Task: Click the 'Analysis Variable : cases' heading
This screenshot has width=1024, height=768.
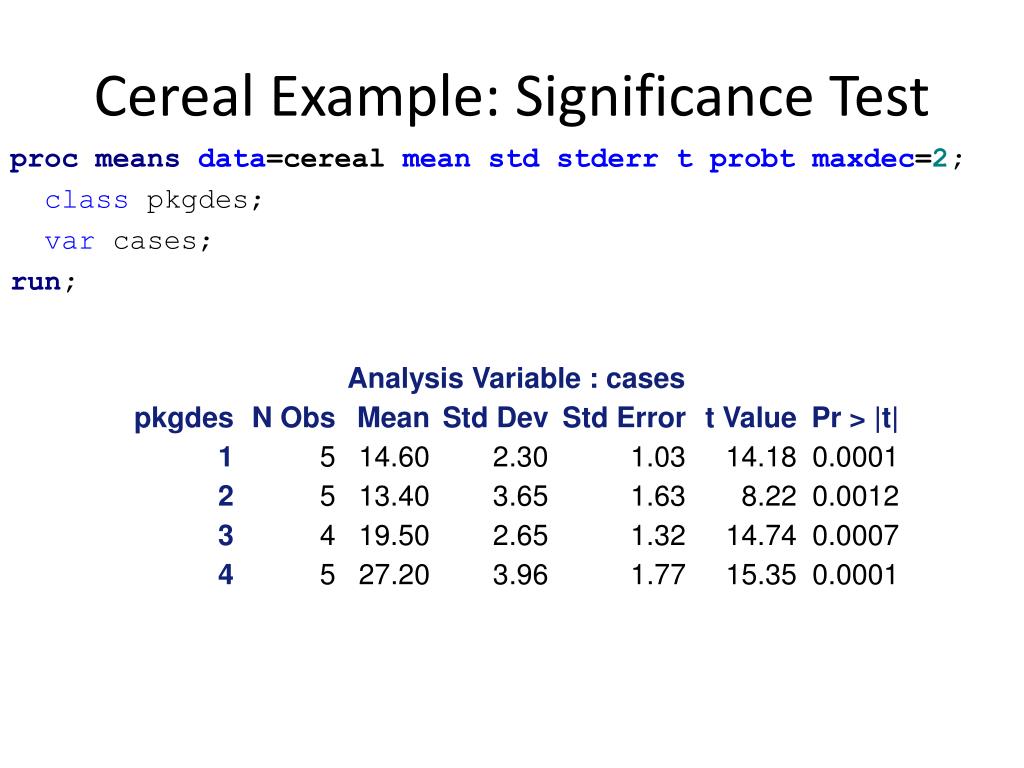Action: pyautogui.click(x=516, y=379)
